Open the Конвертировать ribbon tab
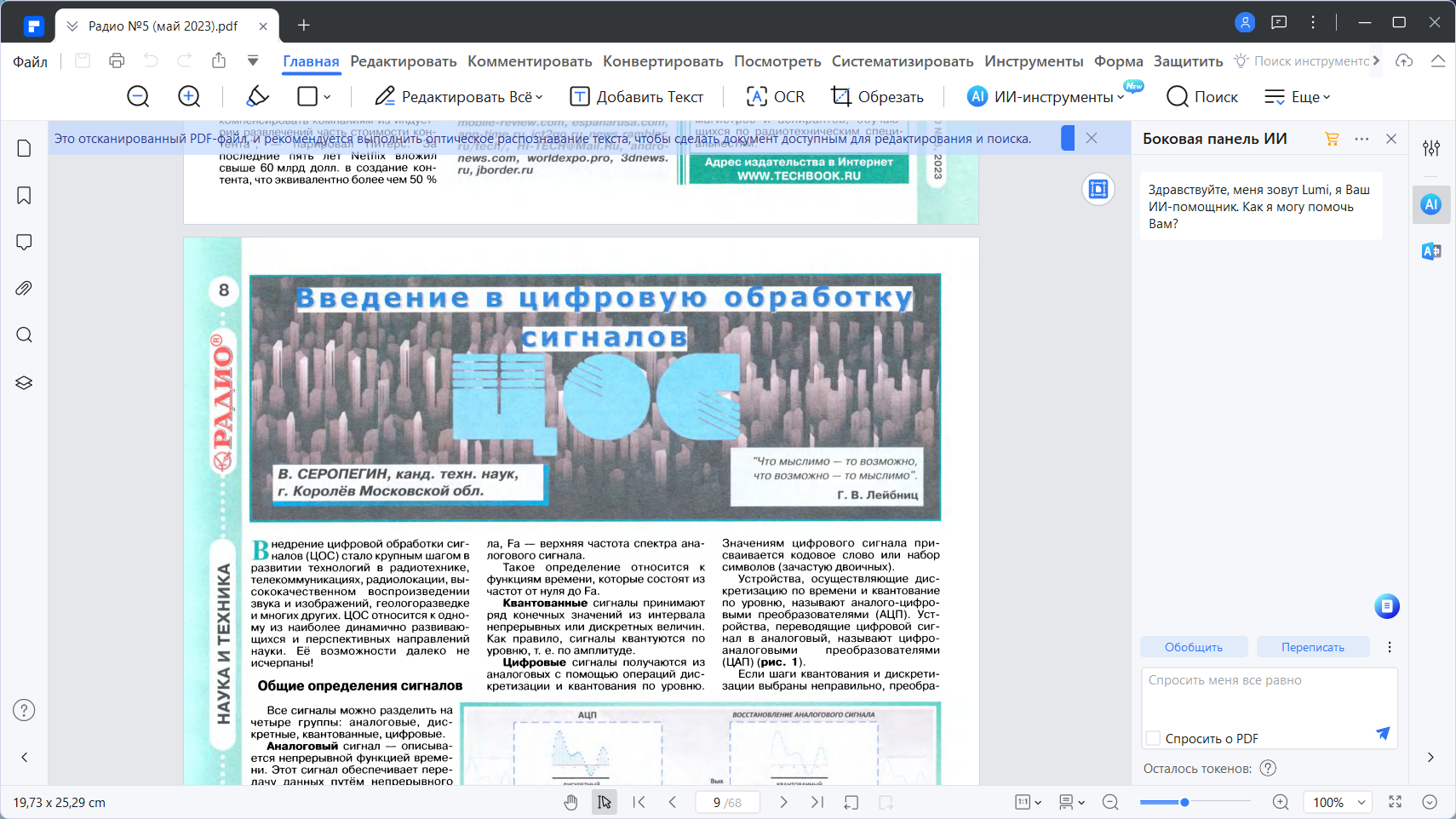Viewport: 1456px width, 819px height. pyautogui.click(x=662, y=61)
